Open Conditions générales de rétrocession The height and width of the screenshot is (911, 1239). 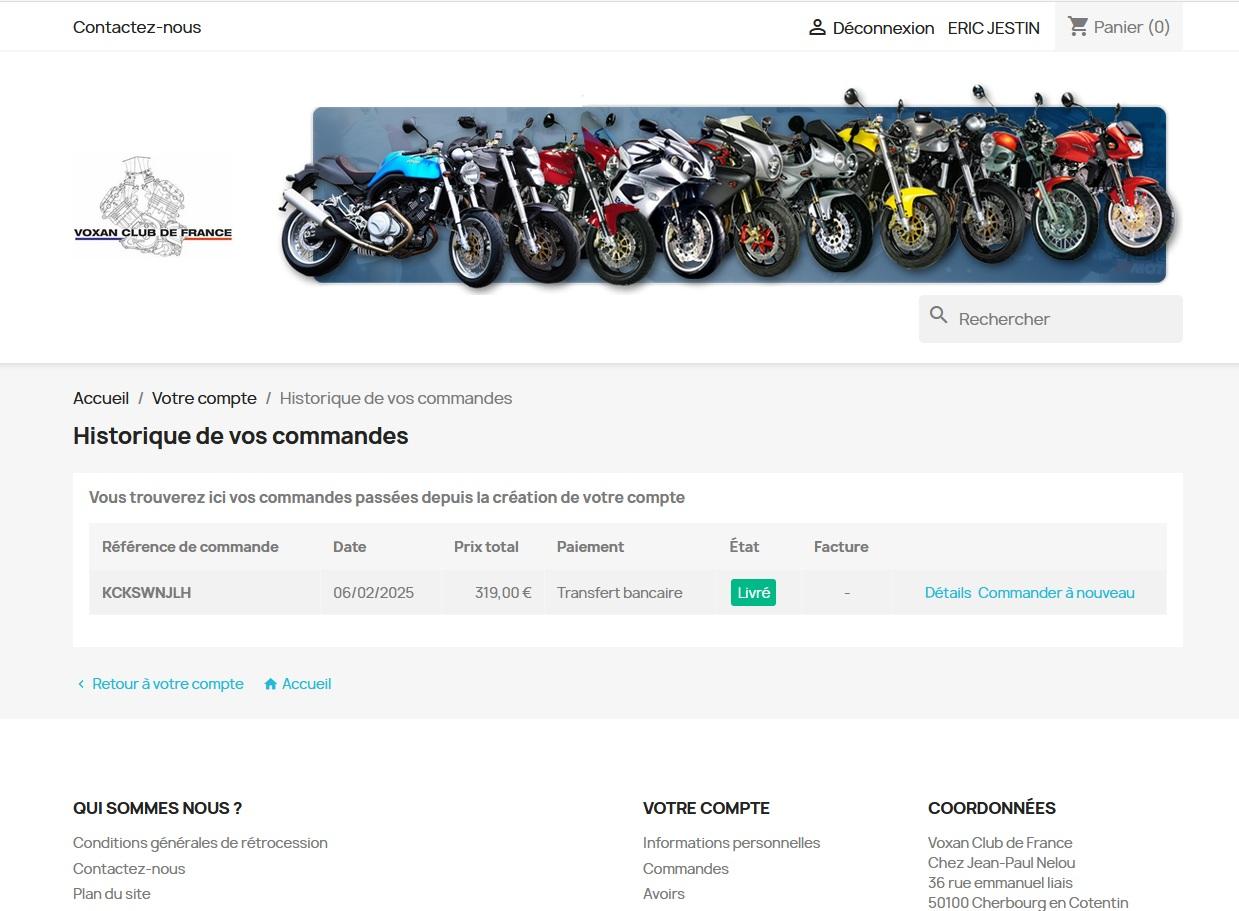[200, 843]
